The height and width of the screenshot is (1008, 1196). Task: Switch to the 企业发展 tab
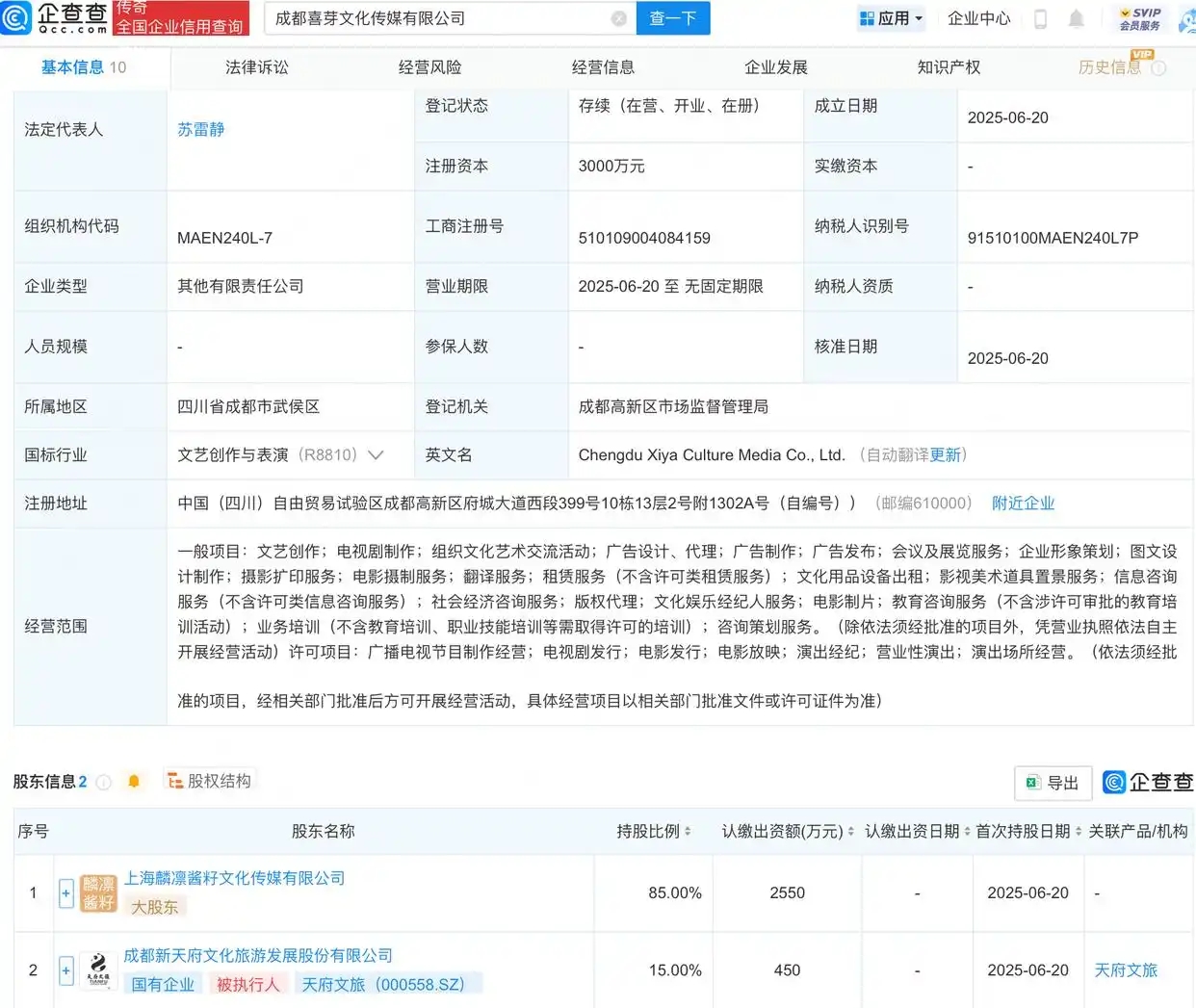click(x=776, y=67)
